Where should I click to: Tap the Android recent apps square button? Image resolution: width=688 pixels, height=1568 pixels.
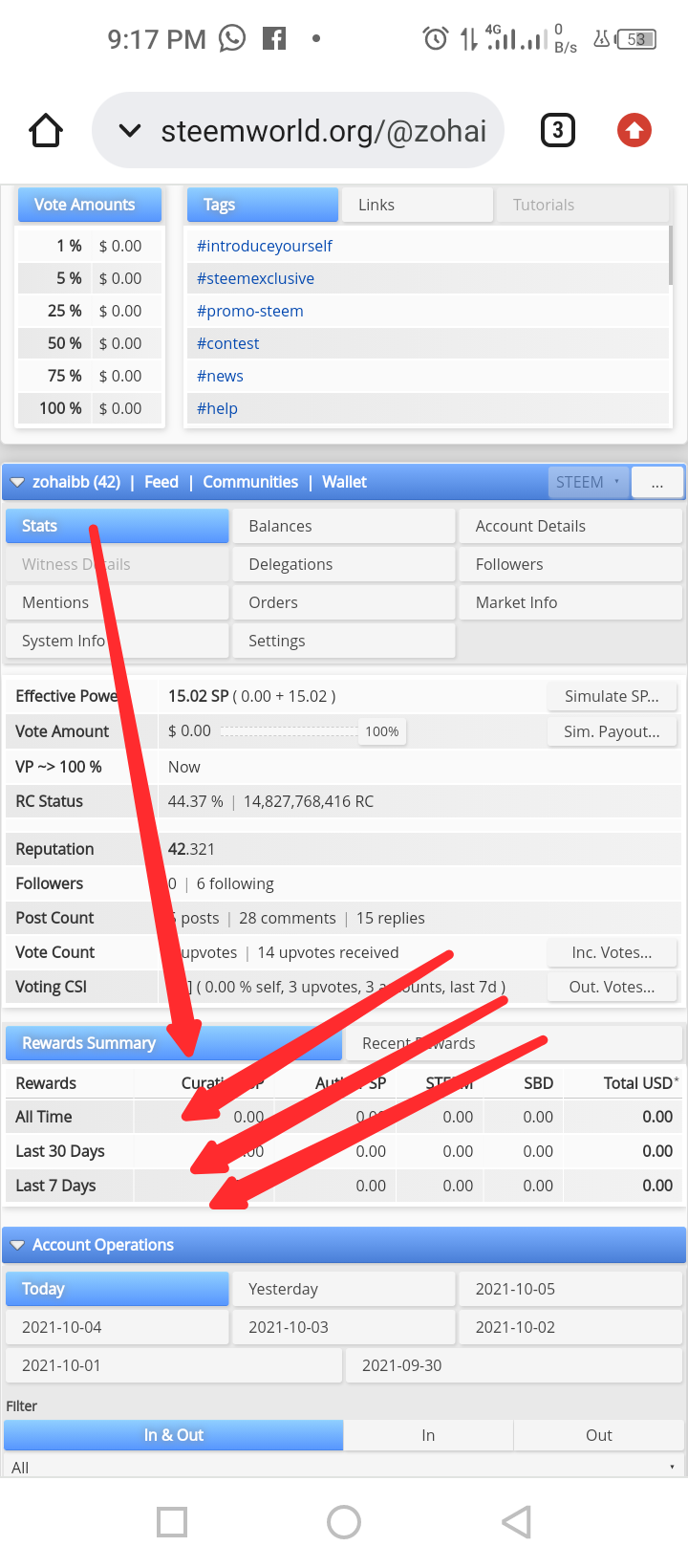pyautogui.click(x=172, y=1522)
